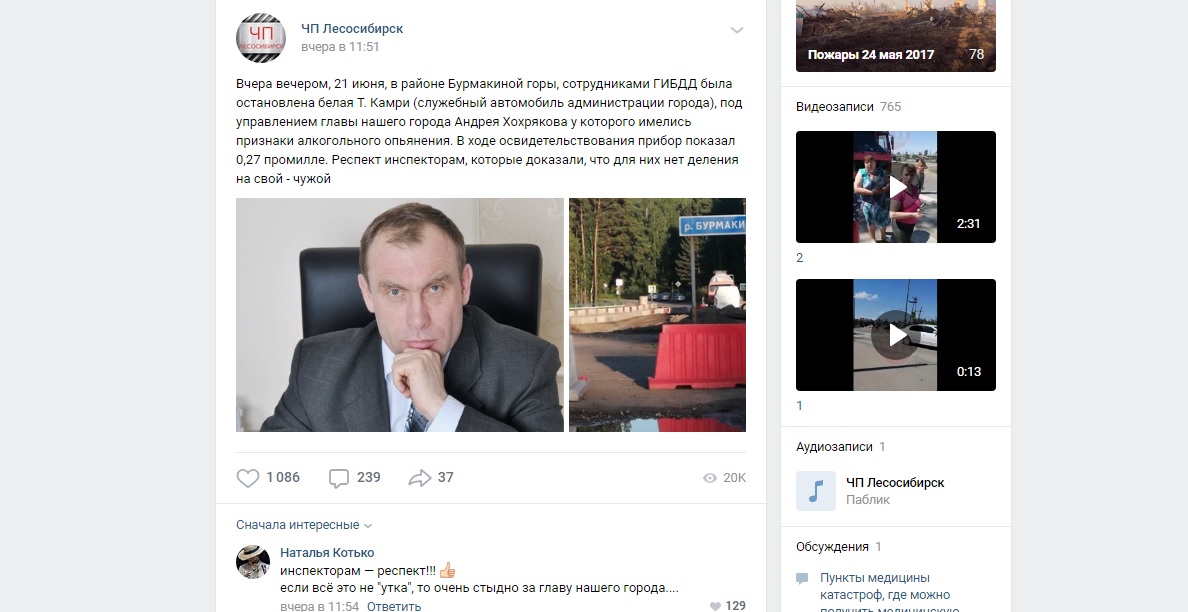Play the video lasting 2:31

point(896,187)
